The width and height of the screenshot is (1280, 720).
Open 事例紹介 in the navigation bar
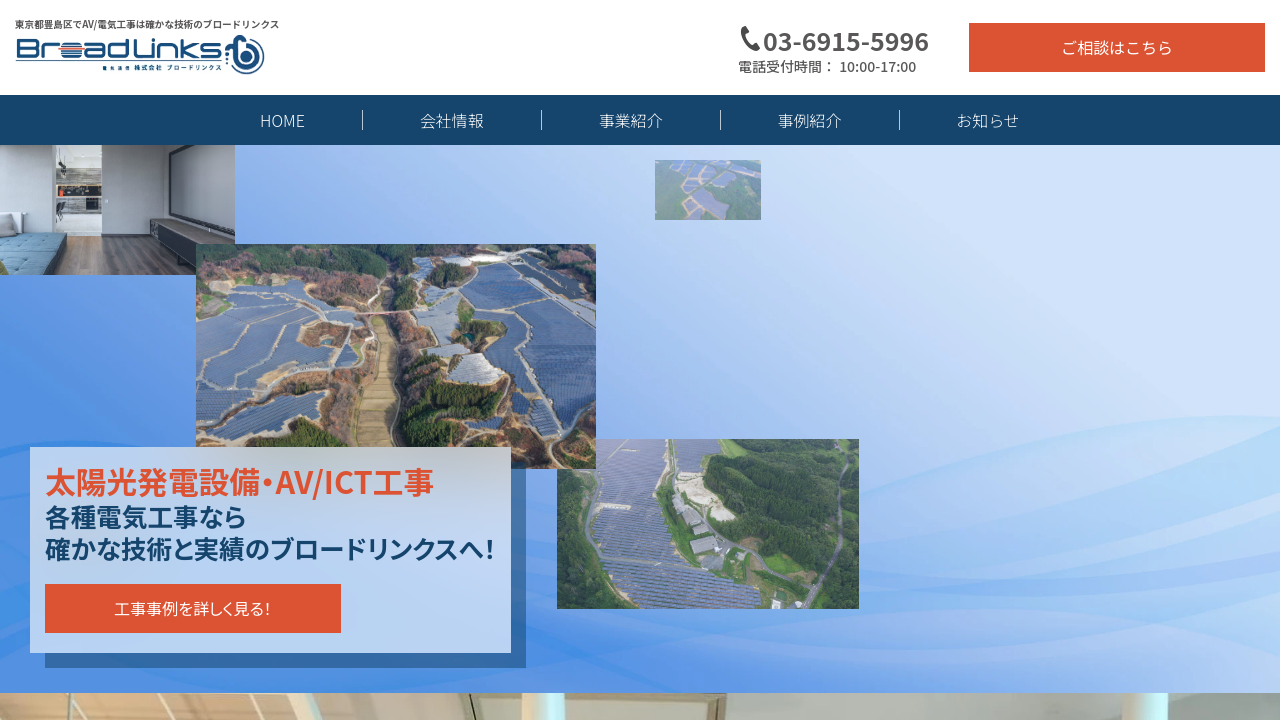click(x=810, y=120)
